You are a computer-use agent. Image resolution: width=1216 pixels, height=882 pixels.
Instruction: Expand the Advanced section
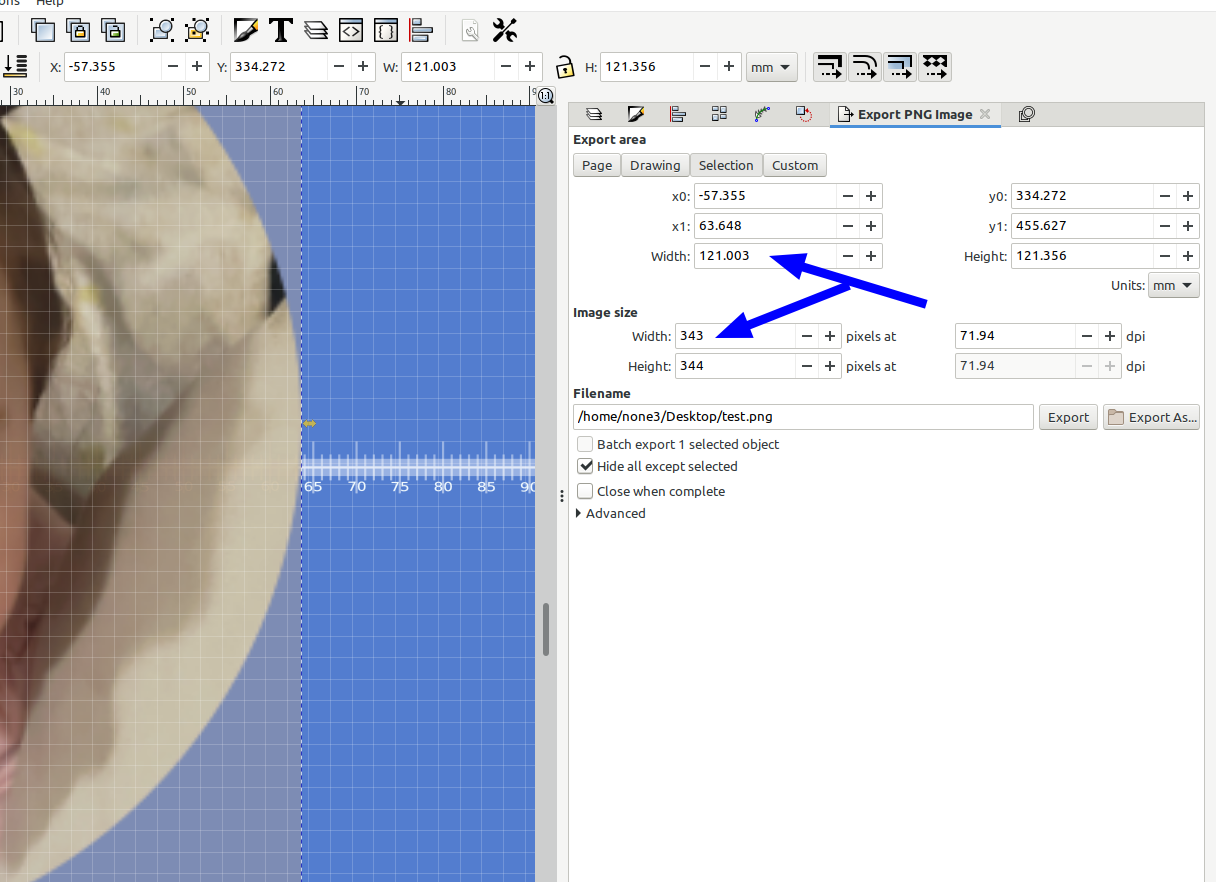[610, 513]
